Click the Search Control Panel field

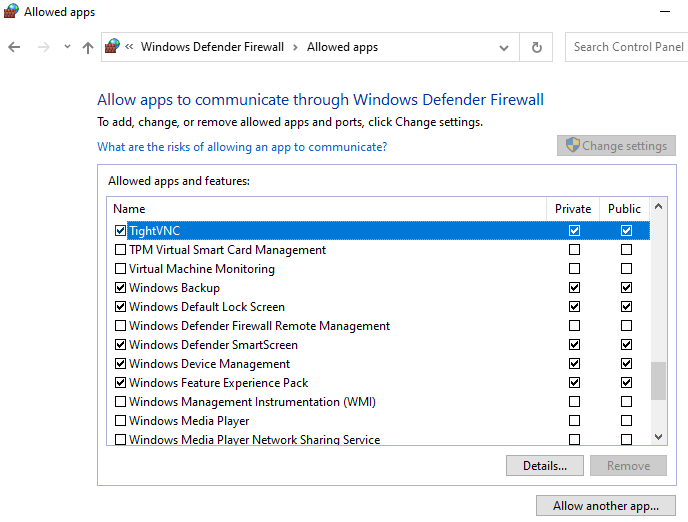coord(627,47)
